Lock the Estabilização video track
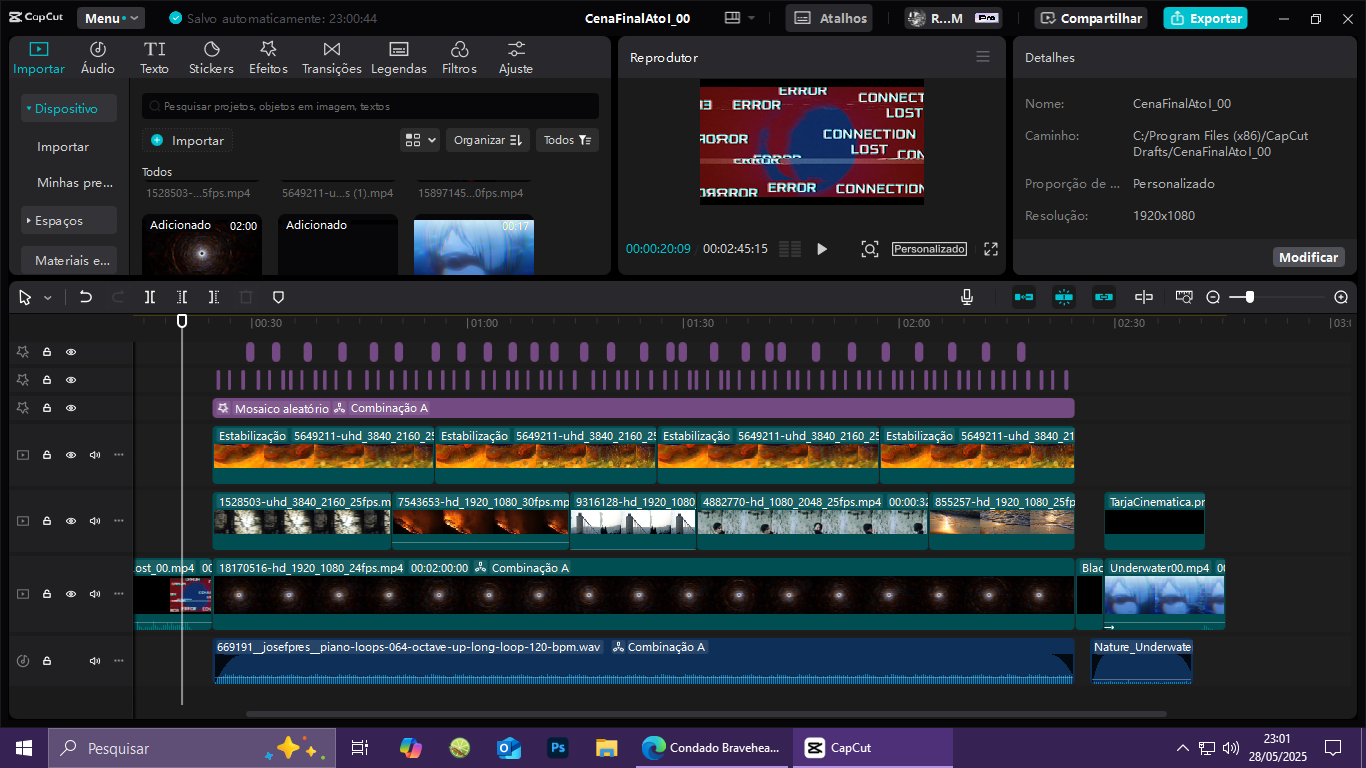 [47, 455]
